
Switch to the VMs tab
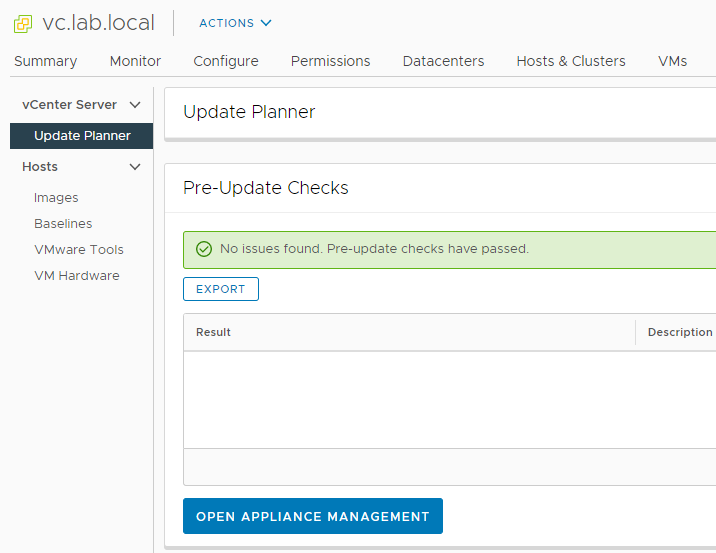[x=672, y=61]
